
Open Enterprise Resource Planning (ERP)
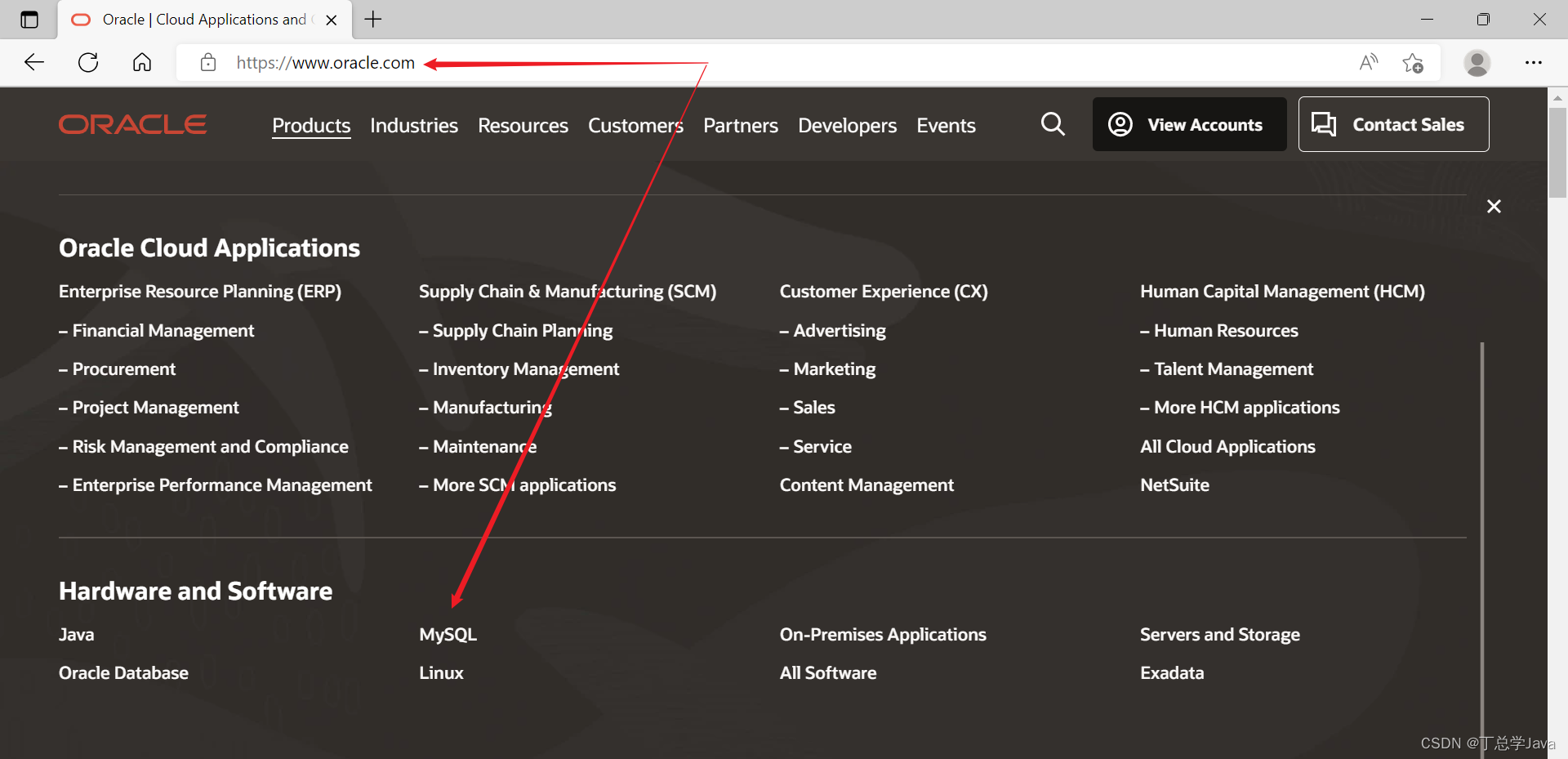point(200,292)
